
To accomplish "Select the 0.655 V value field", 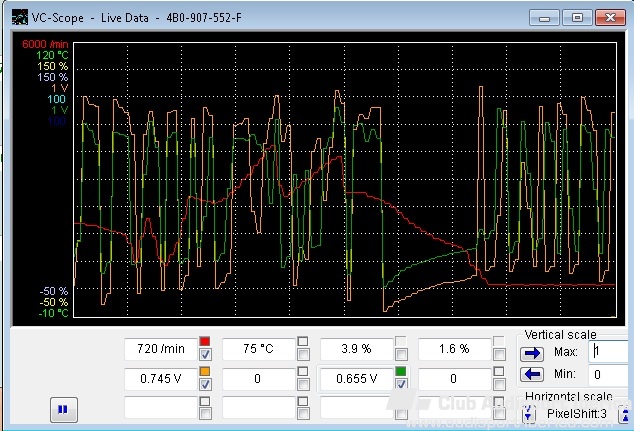I will point(356,379).
